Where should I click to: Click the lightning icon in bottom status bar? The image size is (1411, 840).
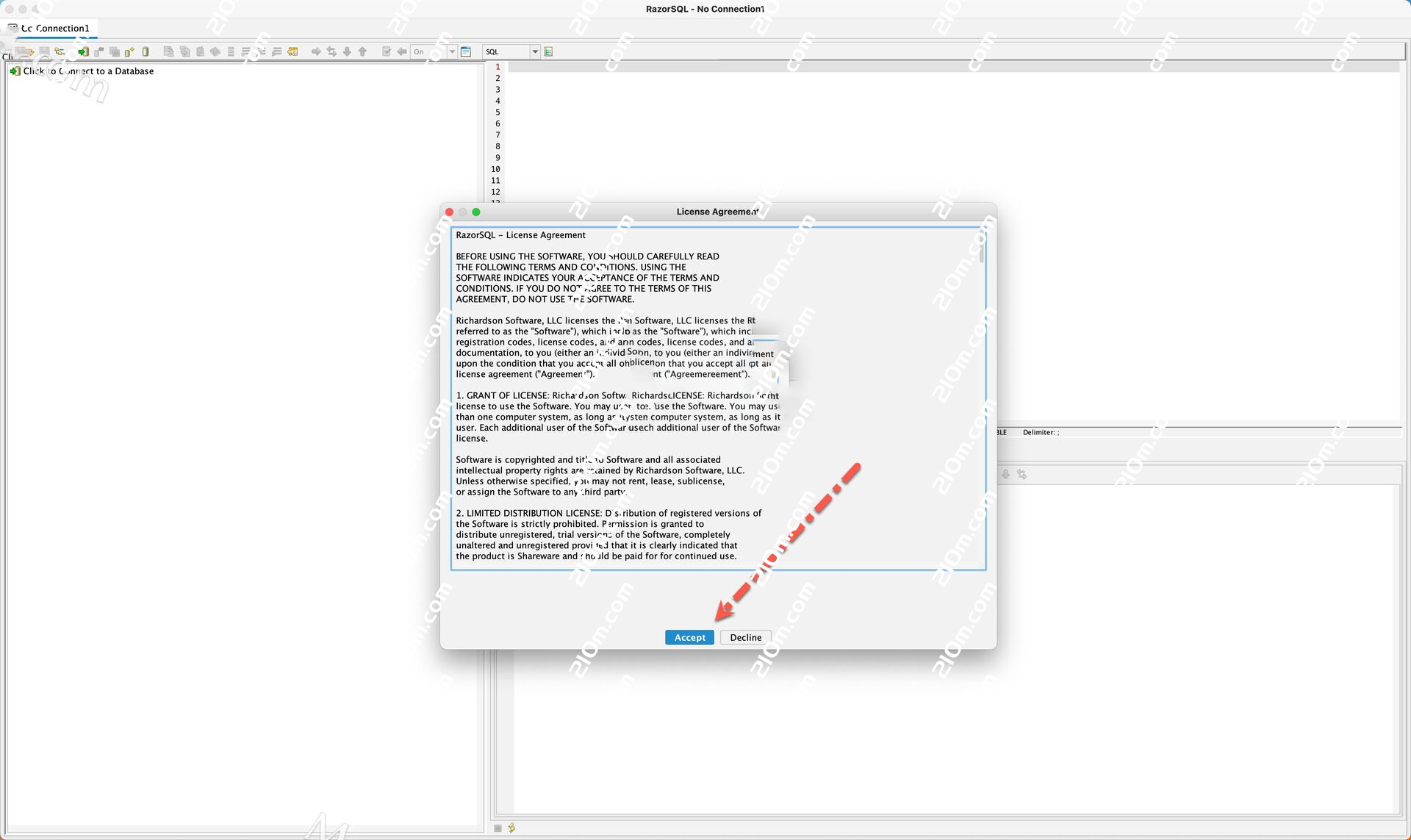coord(511,828)
